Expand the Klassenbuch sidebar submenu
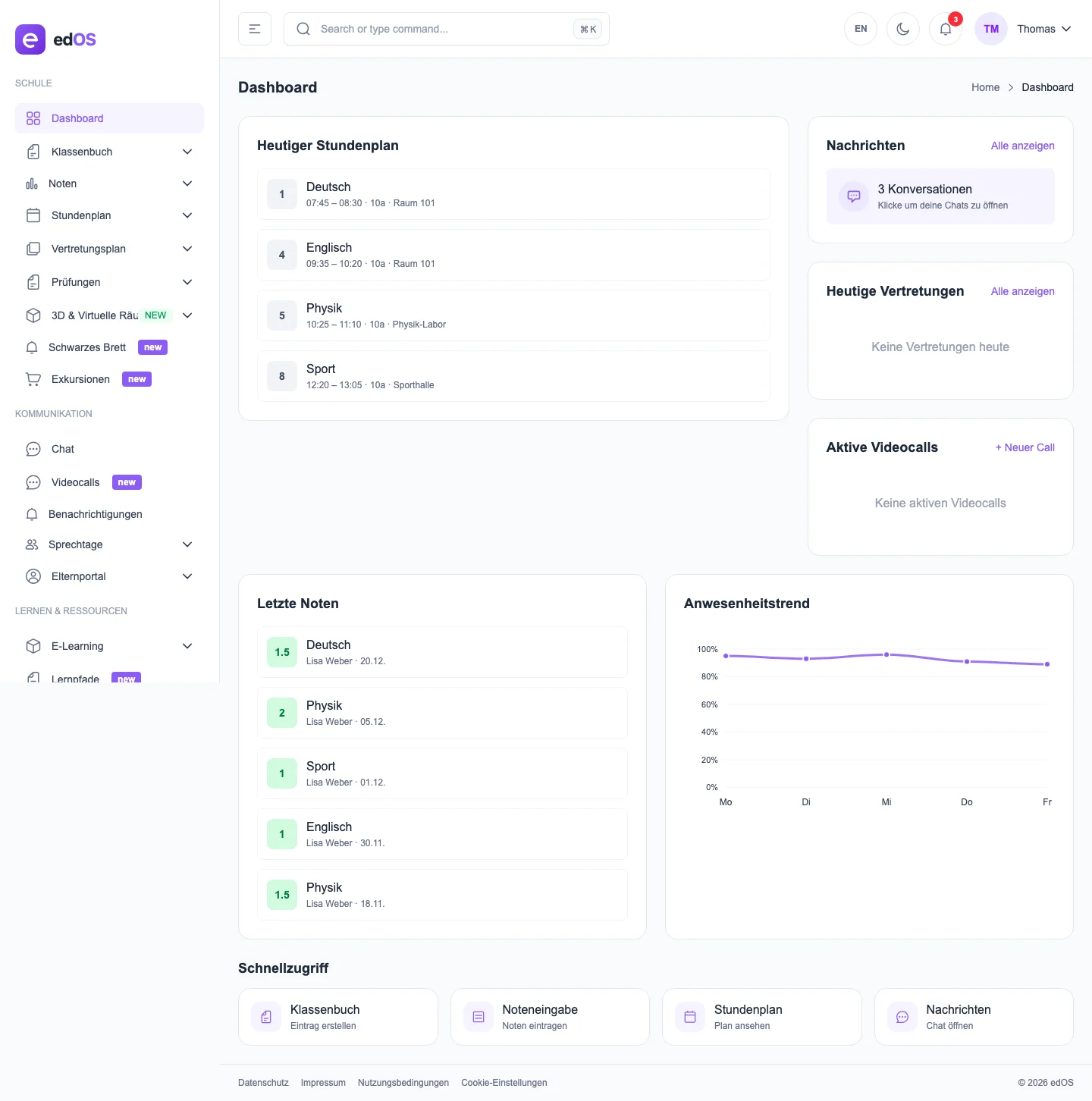This screenshot has width=1092, height=1101. (187, 152)
